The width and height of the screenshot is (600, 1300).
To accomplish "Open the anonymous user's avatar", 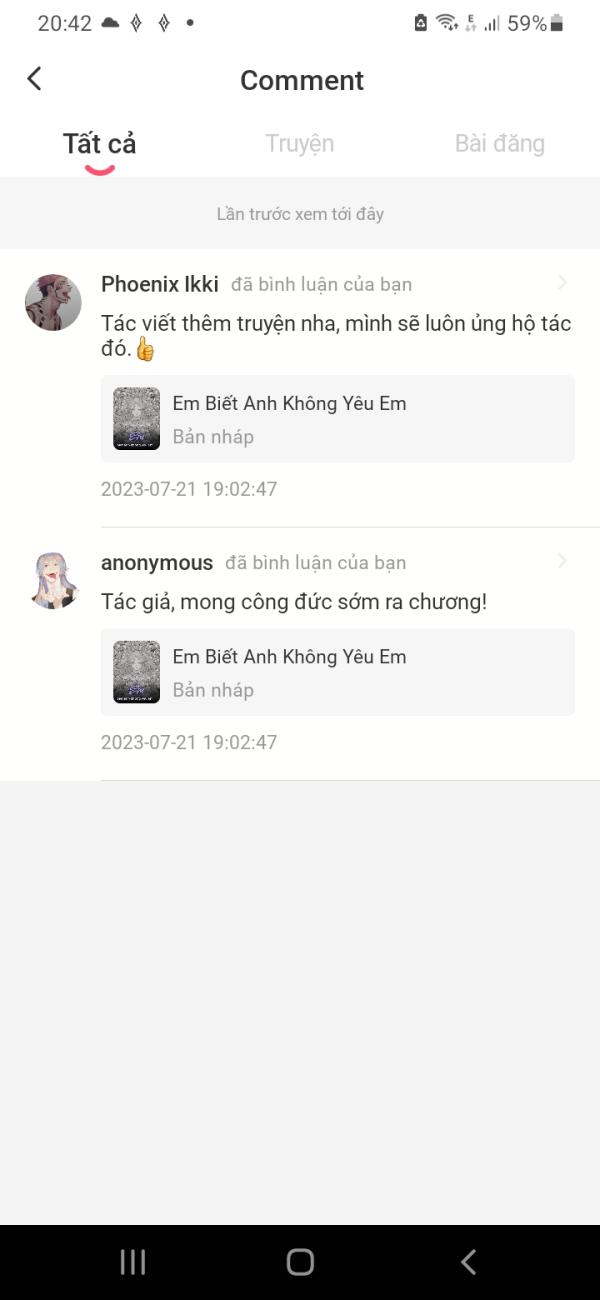I will coord(53,579).
